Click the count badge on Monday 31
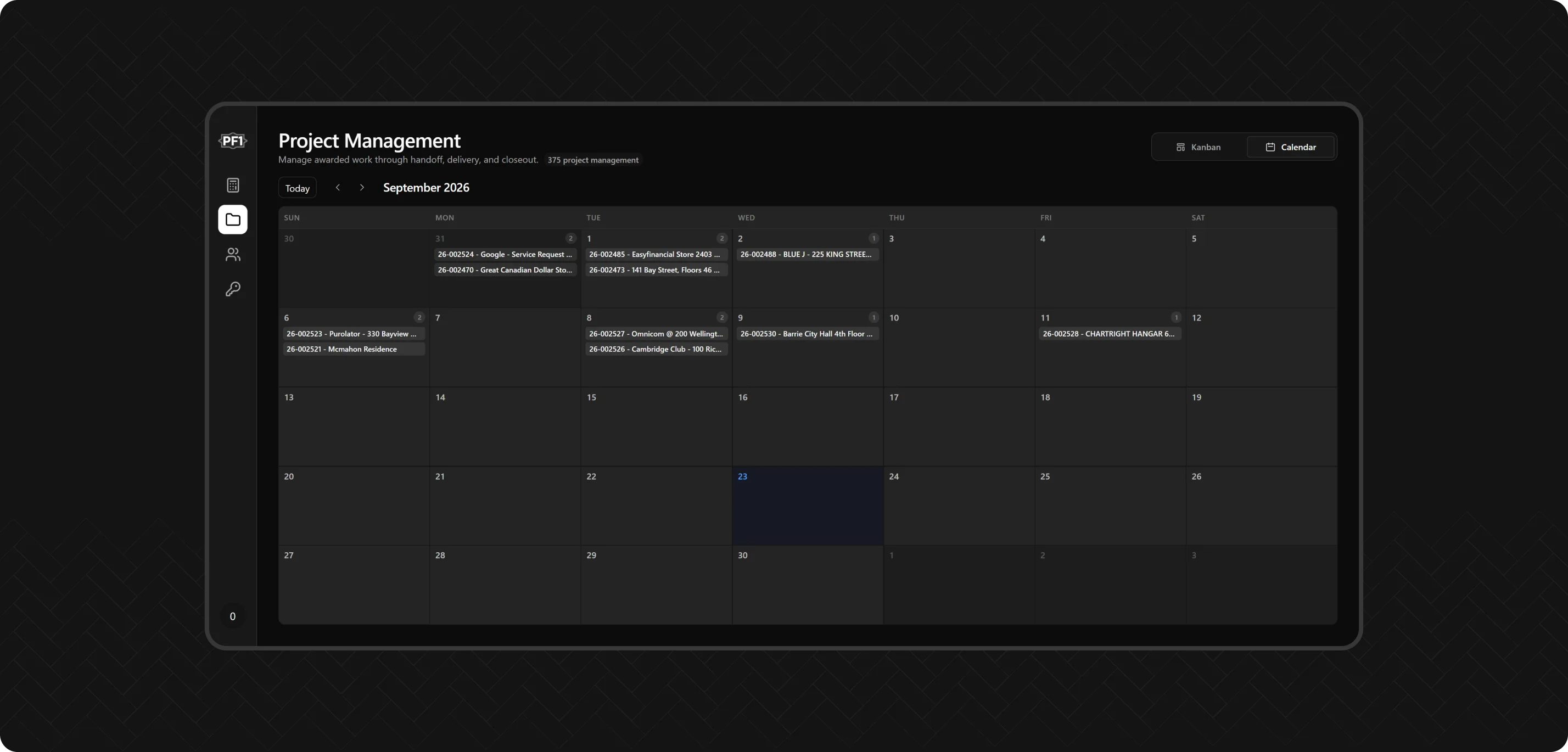1568x752 pixels. pyautogui.click(x=570, y=238)
